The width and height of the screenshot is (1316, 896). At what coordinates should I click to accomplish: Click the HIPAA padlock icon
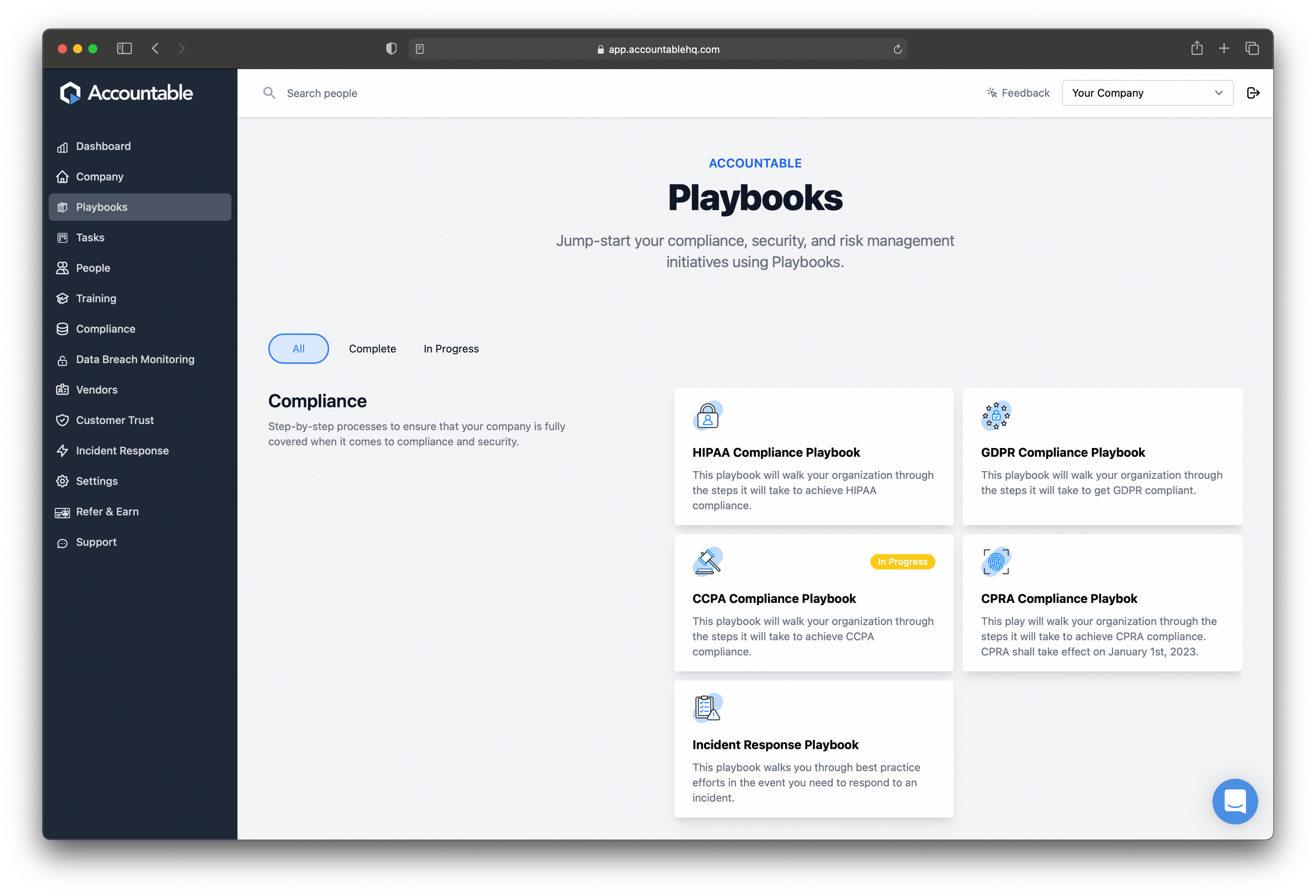click(707, 416)
